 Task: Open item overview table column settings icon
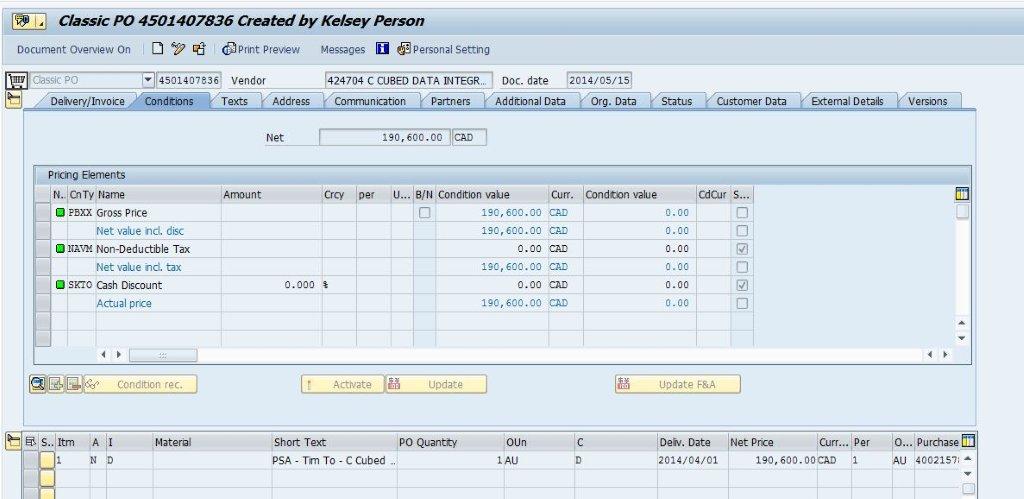[x=967, y=441]
